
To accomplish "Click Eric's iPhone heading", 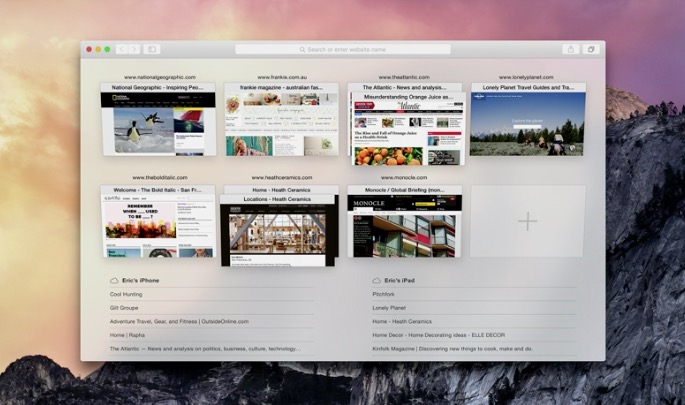I will pos(141,280).
